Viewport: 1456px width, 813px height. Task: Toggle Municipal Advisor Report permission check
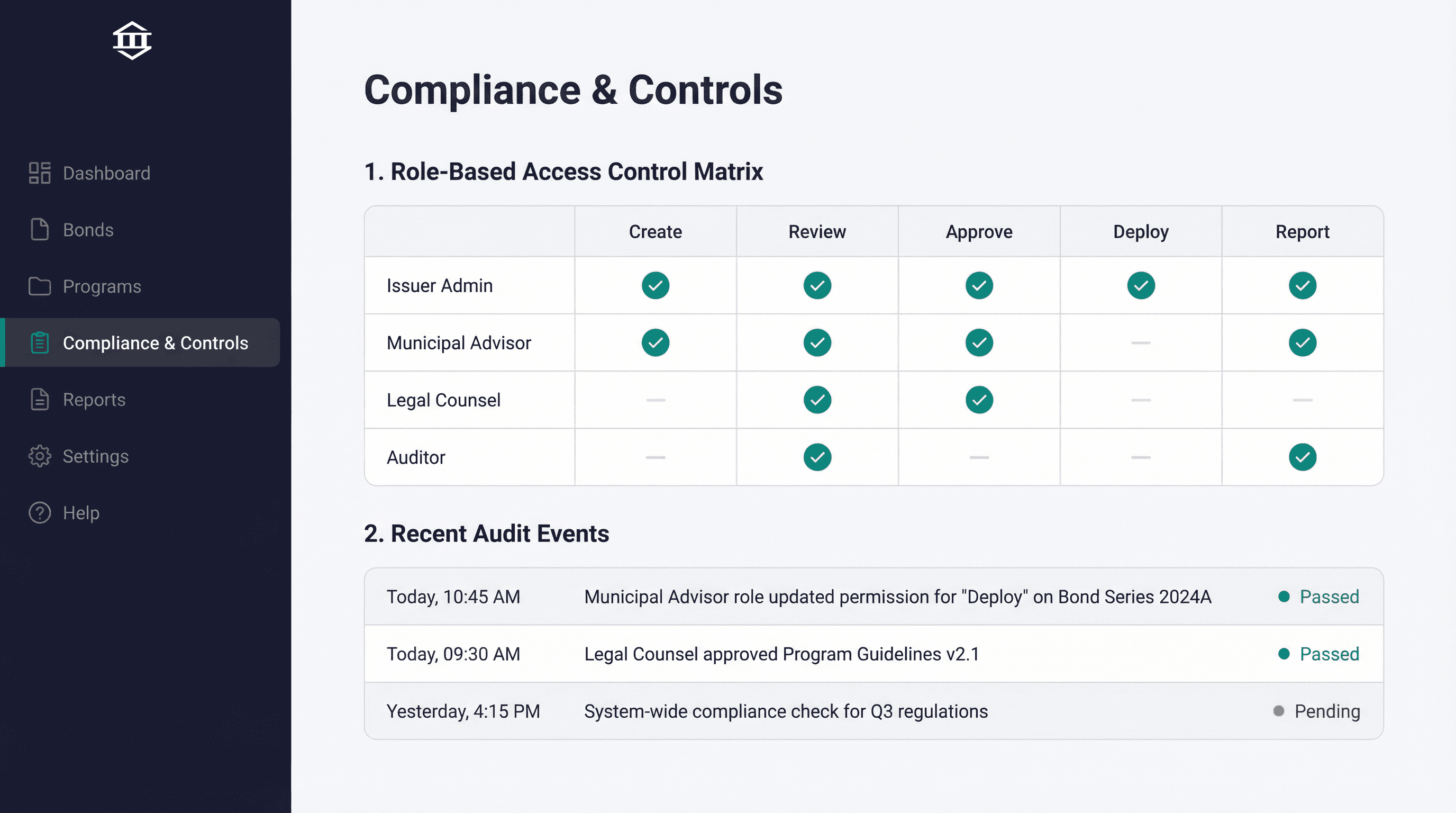(1303, 342)
